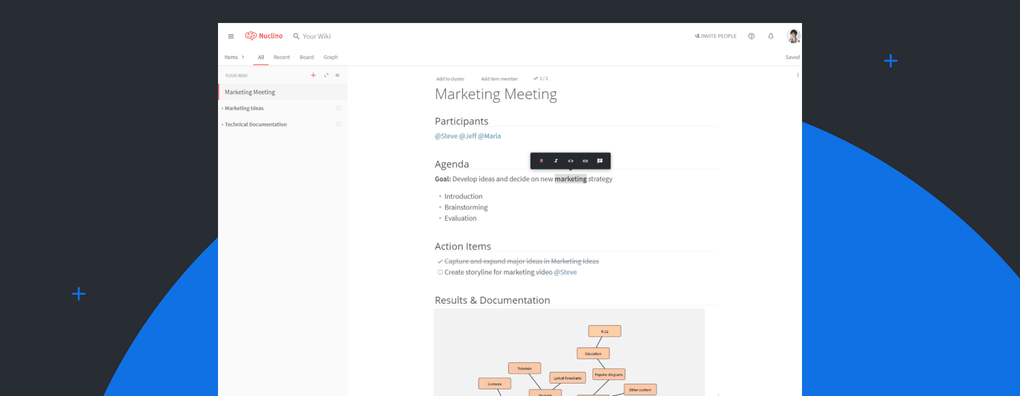Click the icon right of Technical Documentation
This screenshot has width=1020, height=396.
[x=338, y=124]
